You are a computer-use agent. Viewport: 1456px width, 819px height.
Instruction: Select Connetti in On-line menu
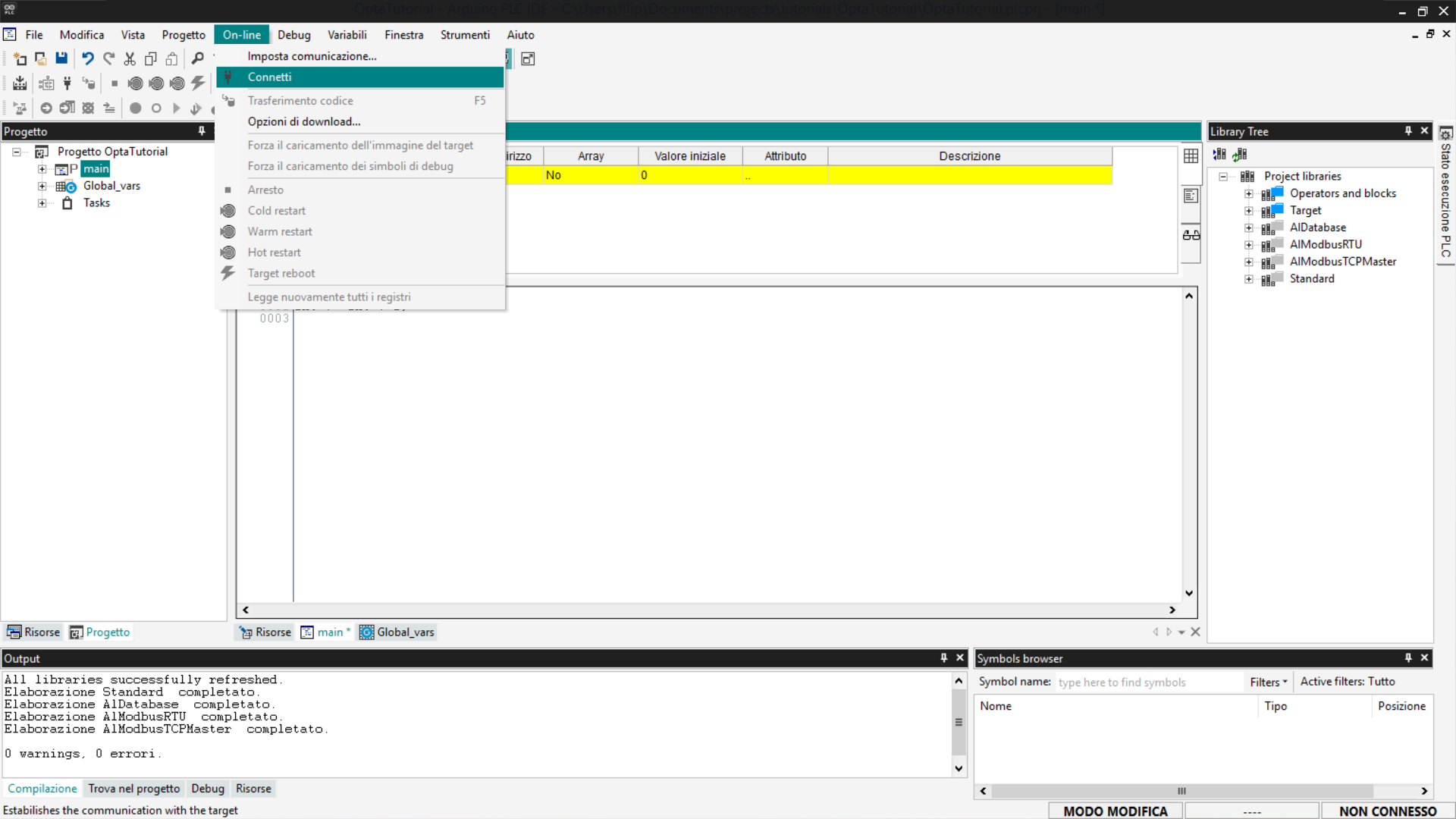269,77
